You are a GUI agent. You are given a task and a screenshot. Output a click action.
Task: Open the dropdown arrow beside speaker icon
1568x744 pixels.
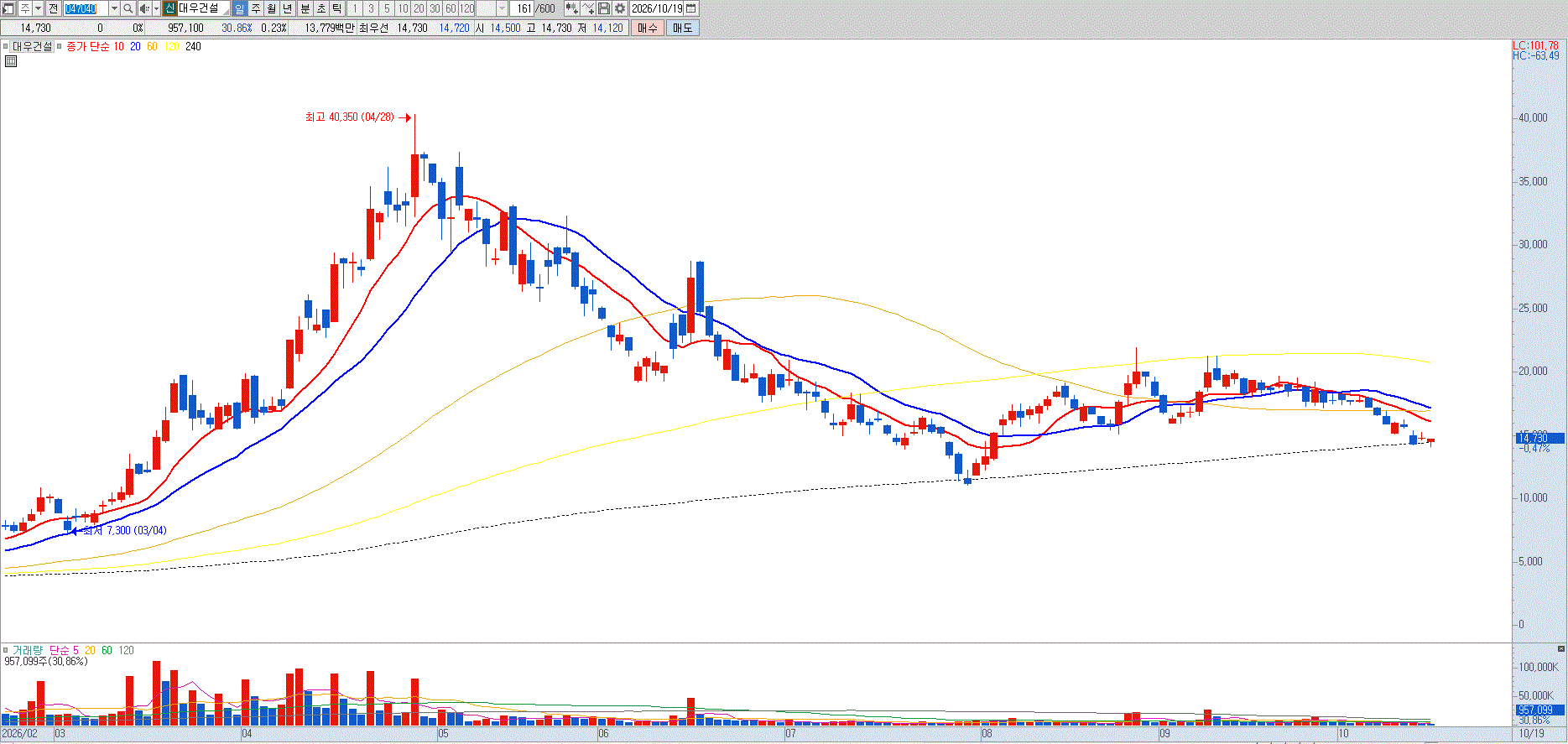[156, 8]
